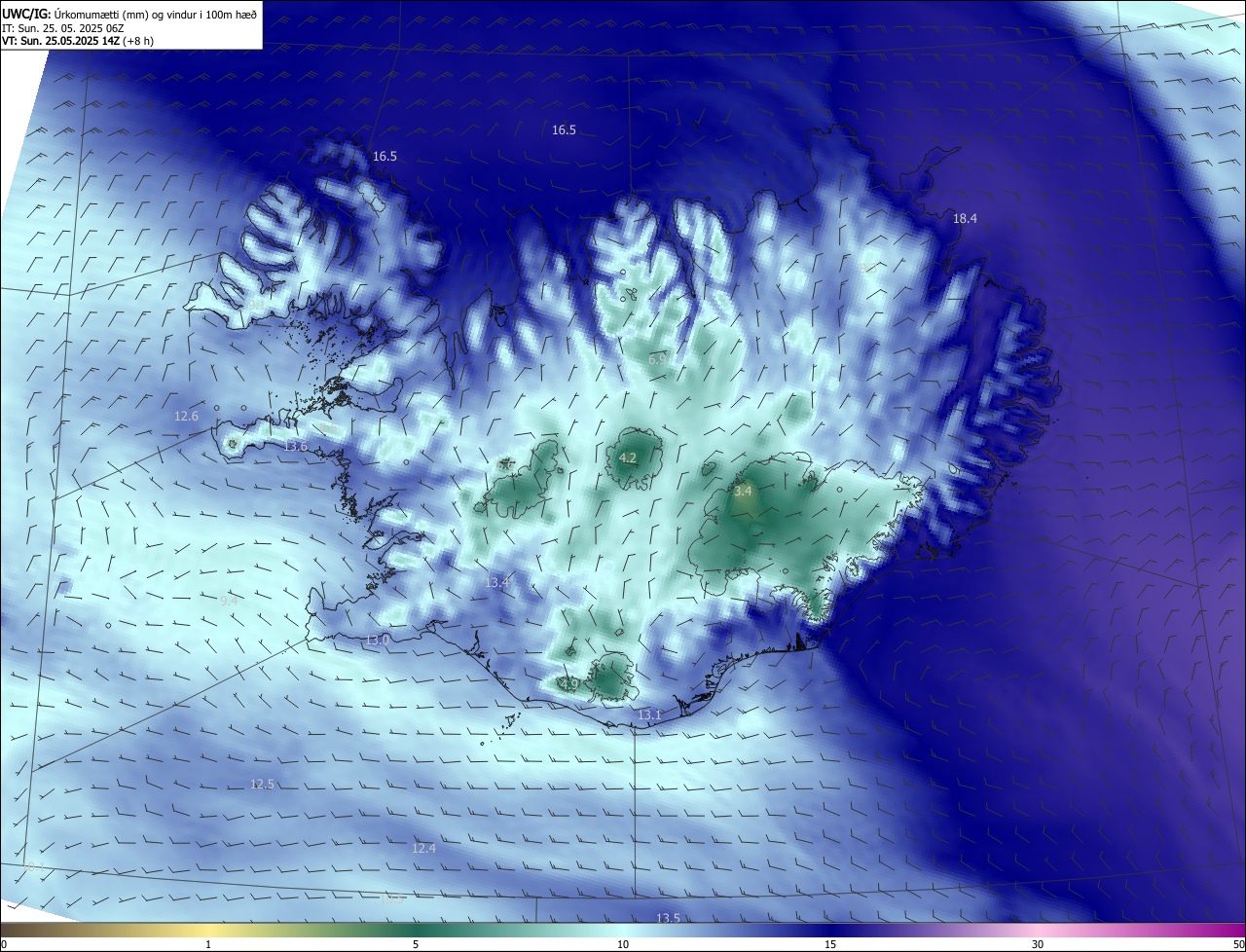Click the 6.9 value in north Iceland

point(657,360)
